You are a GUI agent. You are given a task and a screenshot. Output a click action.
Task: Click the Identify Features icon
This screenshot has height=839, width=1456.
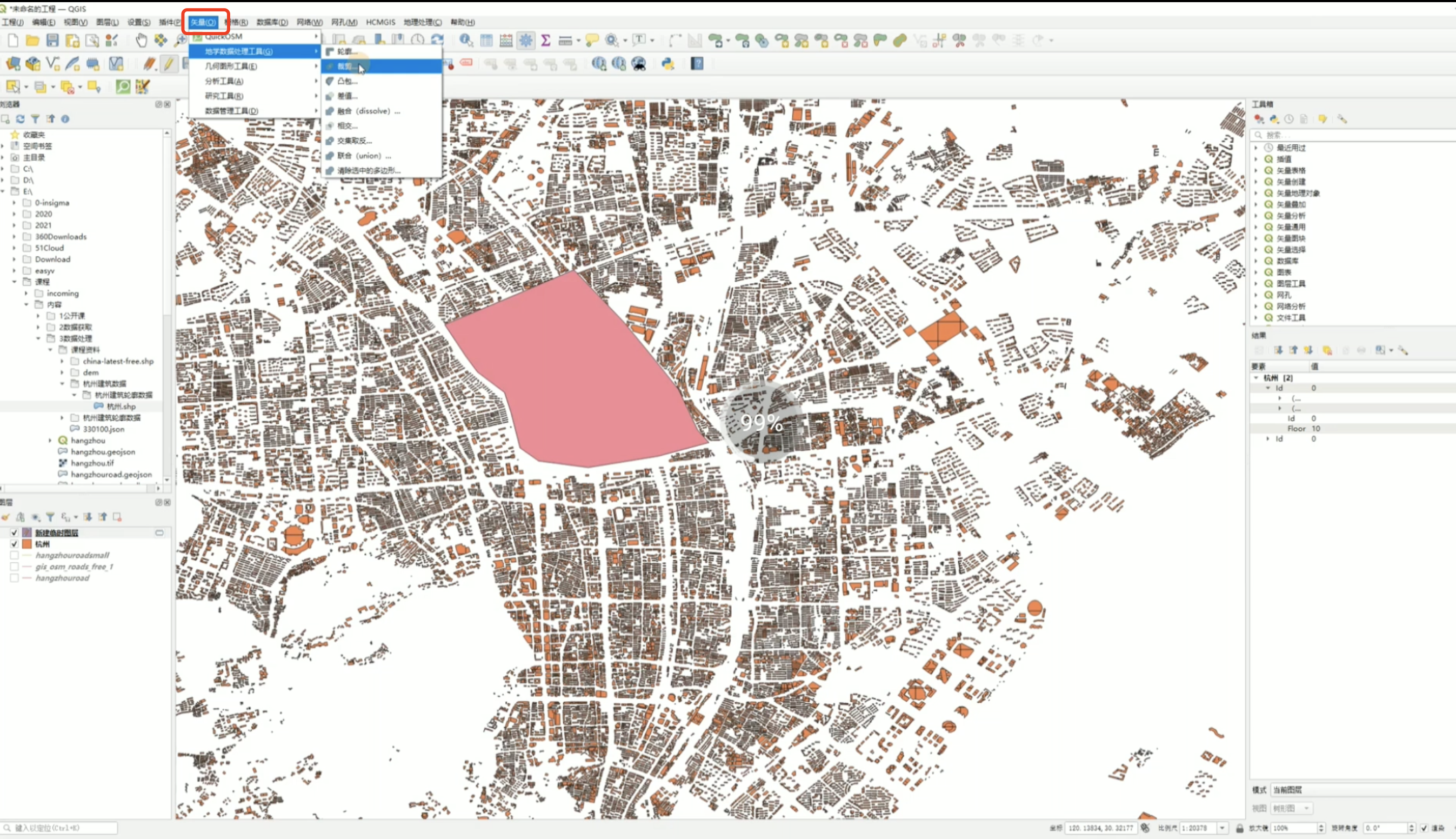tap(465, 40)
